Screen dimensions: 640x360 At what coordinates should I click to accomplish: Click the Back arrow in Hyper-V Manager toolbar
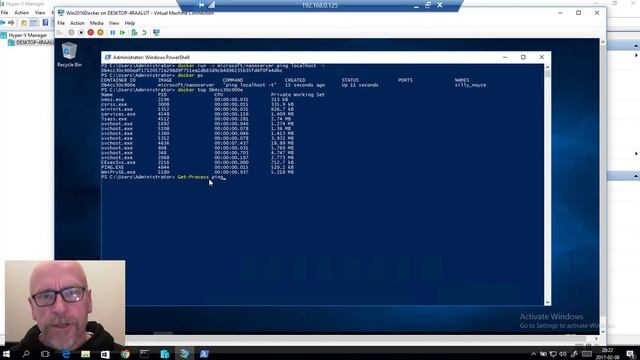coord(3,22)
